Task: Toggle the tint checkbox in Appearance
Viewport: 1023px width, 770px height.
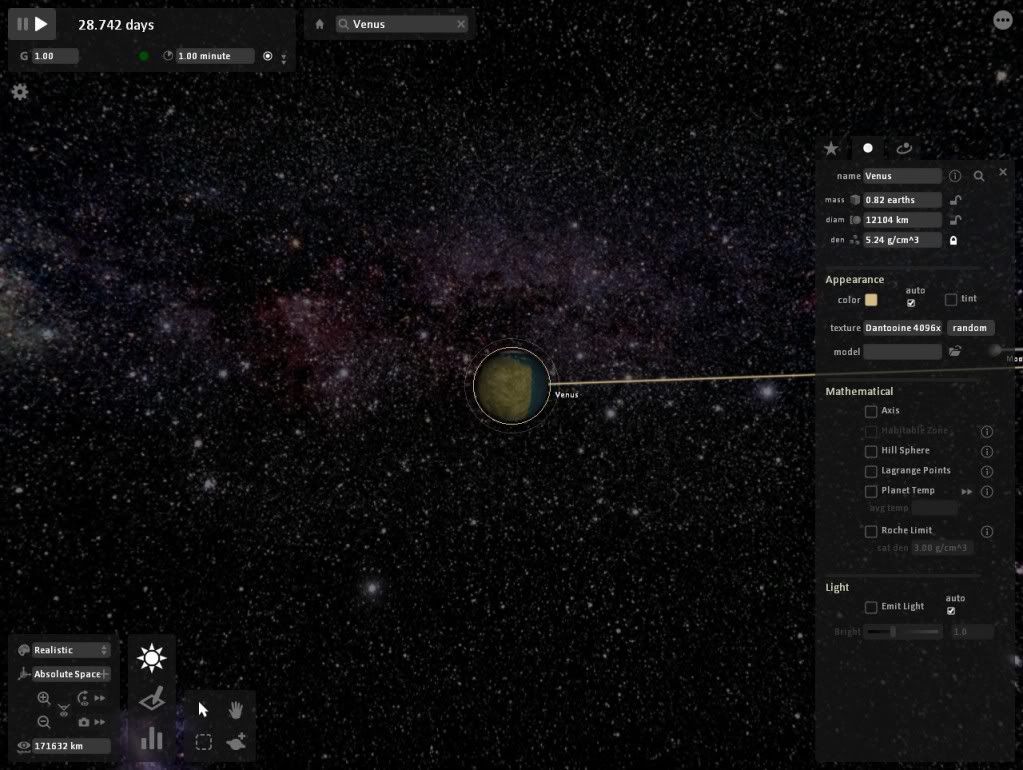Action: point(951,300)
